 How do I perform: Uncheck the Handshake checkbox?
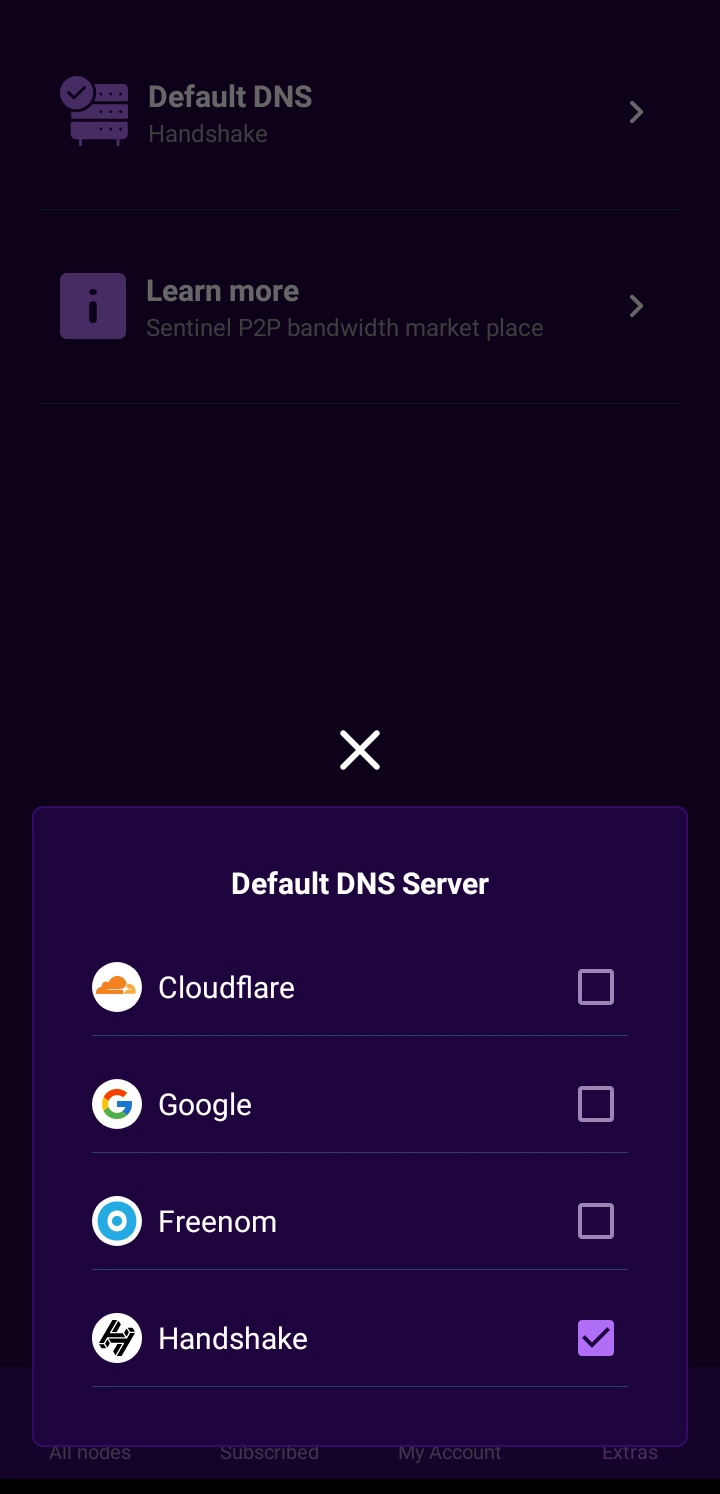click(x=596, y=1338)
